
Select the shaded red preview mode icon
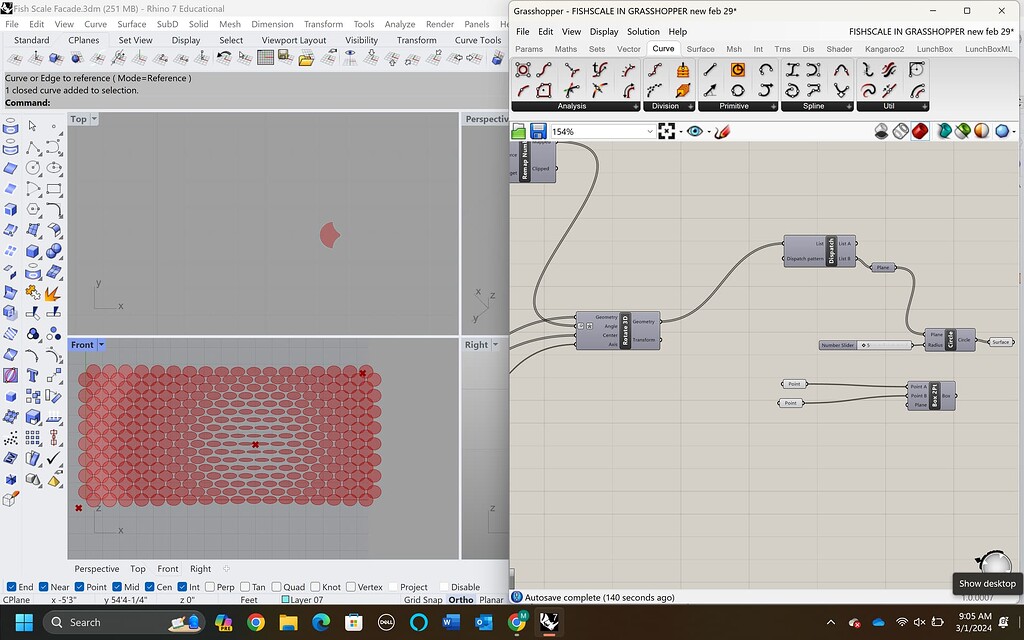[919, 131]
